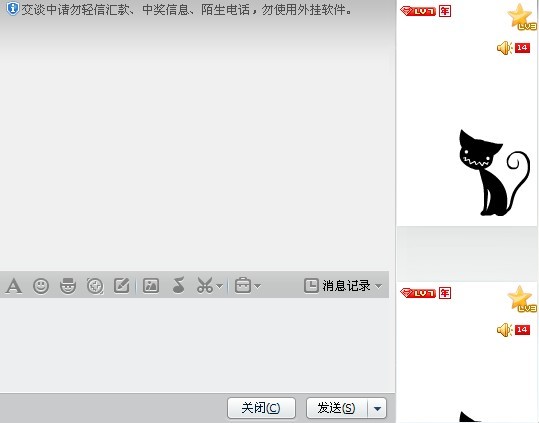Start a screenshot with scissors icon
Viewport: 539px width, 423px height.
coord(205,285)
